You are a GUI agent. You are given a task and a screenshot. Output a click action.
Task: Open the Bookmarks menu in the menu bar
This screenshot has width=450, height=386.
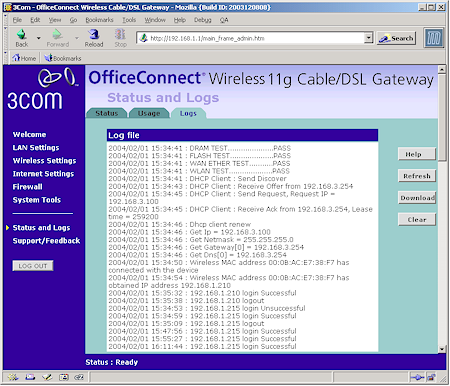99,20
